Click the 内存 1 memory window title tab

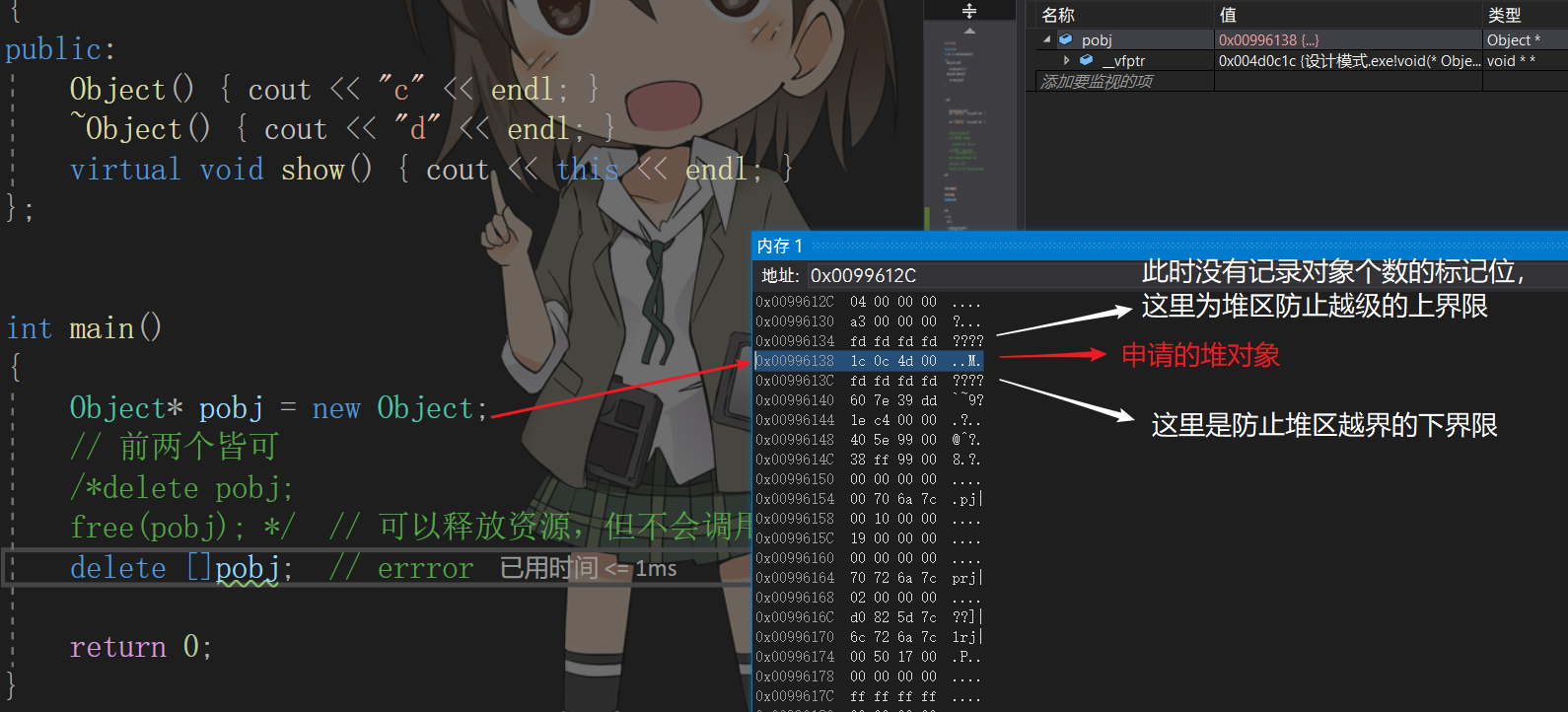(780, 246)
